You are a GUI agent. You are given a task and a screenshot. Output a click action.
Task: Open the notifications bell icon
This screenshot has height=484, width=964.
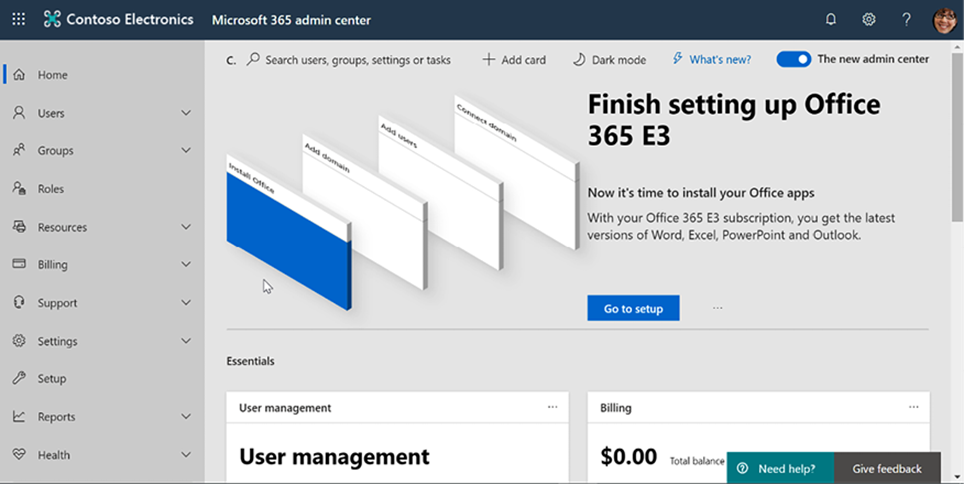point(831,20)
